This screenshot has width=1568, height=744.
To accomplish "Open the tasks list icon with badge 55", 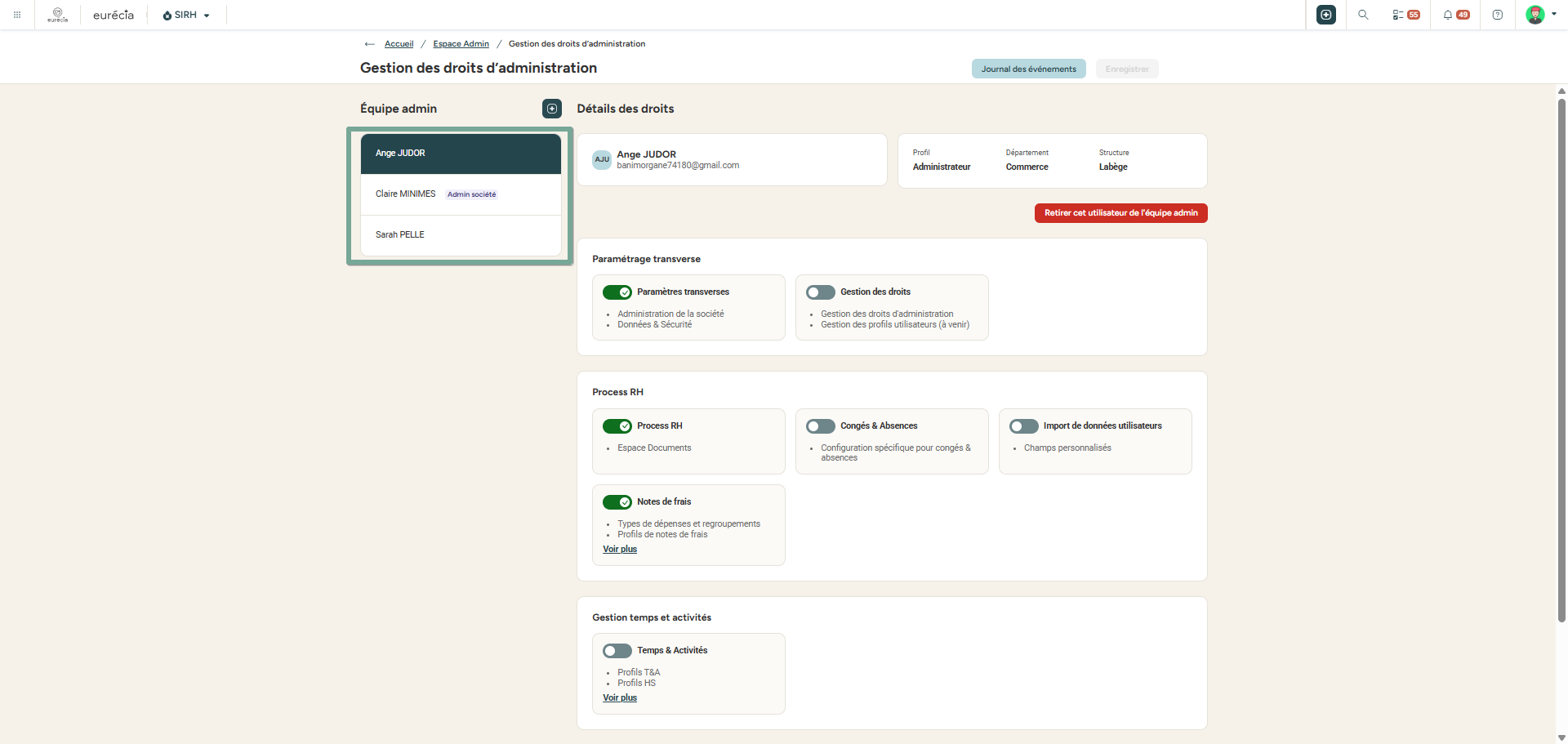I will point(1405,15).
